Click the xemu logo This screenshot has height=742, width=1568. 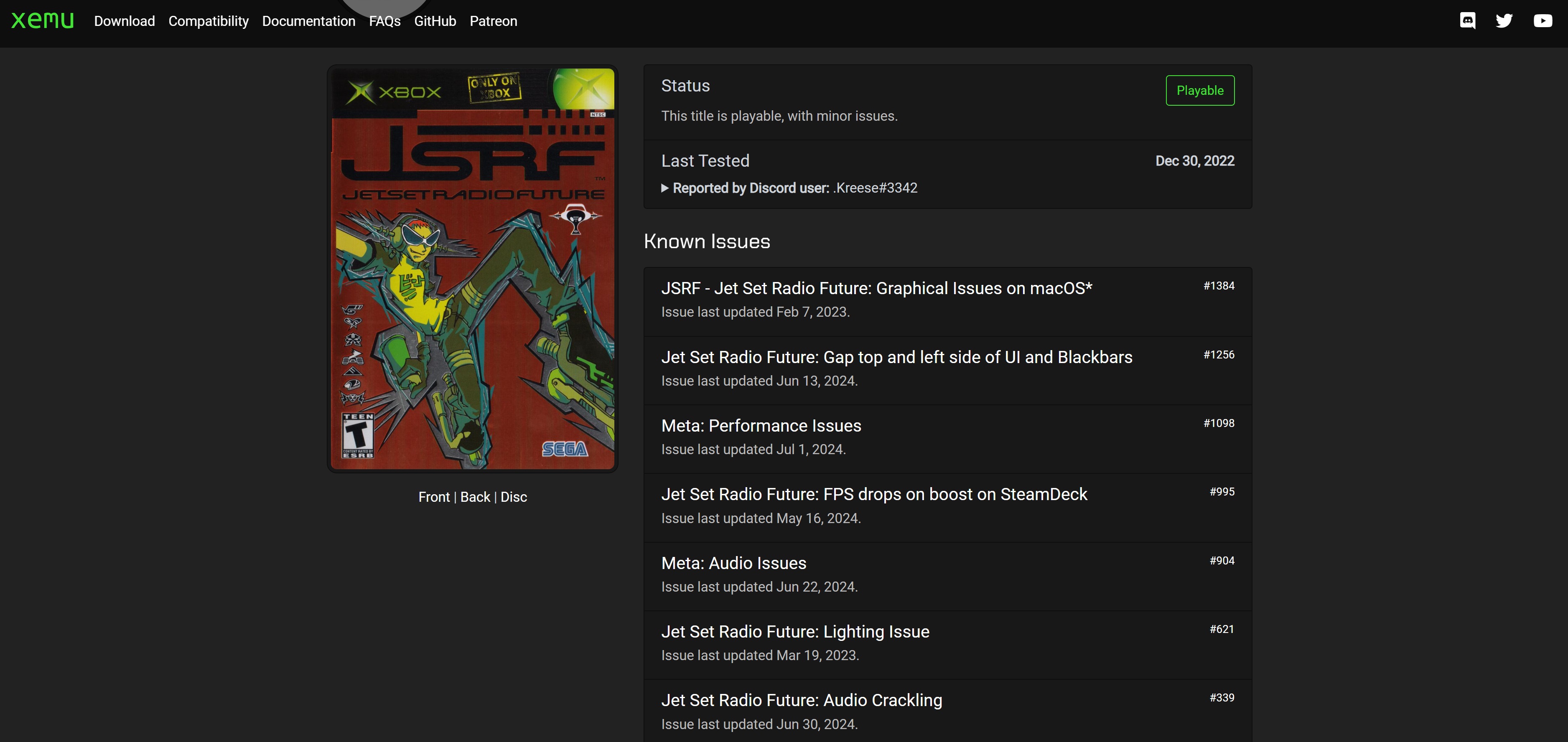click(x=43, y=20)
